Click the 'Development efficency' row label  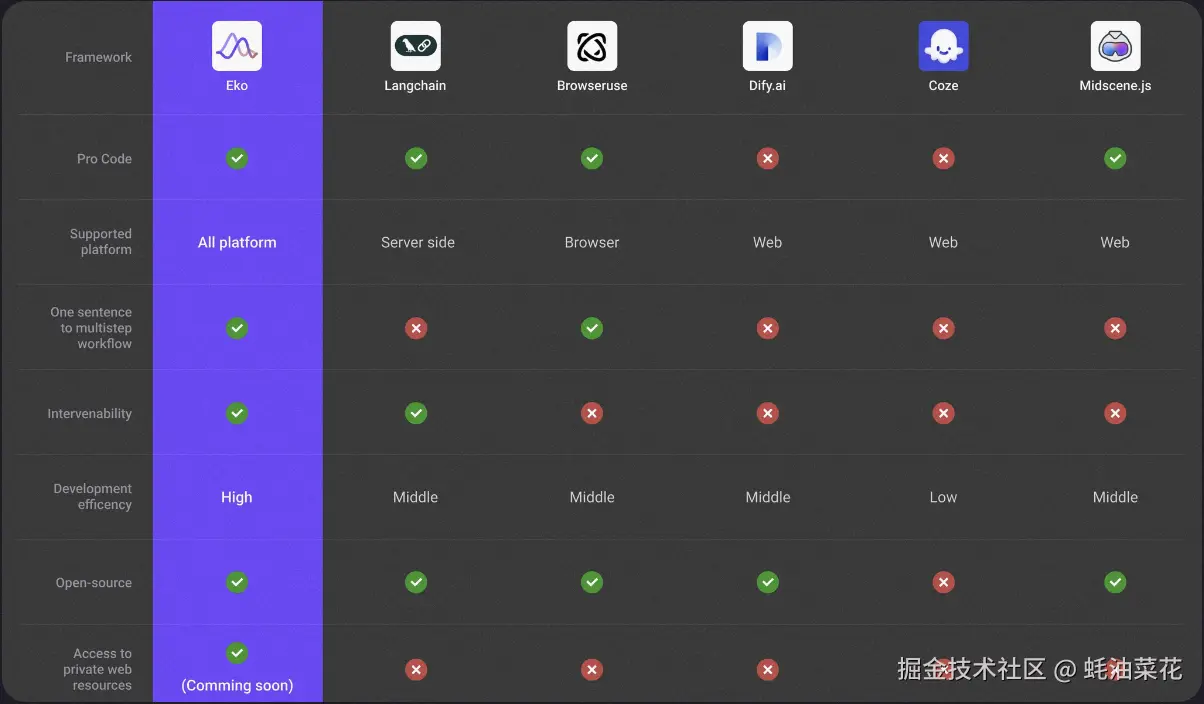point(92,497)
